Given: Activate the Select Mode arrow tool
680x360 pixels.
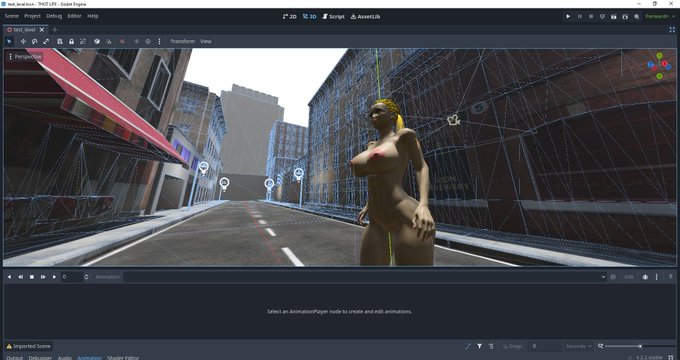Looking at the screenshot, I should pyautogui.click(x=9, y=41).
